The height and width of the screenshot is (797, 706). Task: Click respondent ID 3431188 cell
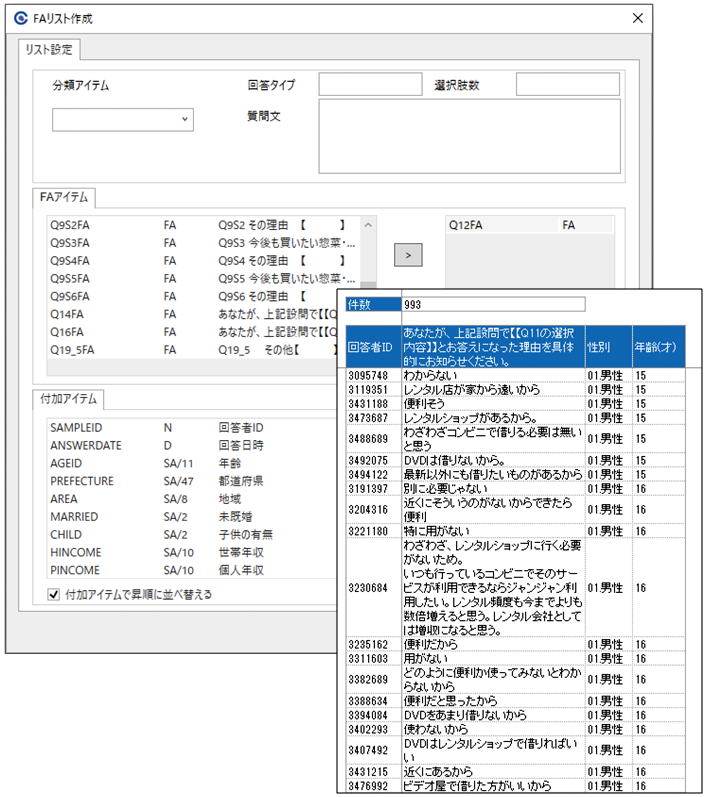tap(374, 404)
